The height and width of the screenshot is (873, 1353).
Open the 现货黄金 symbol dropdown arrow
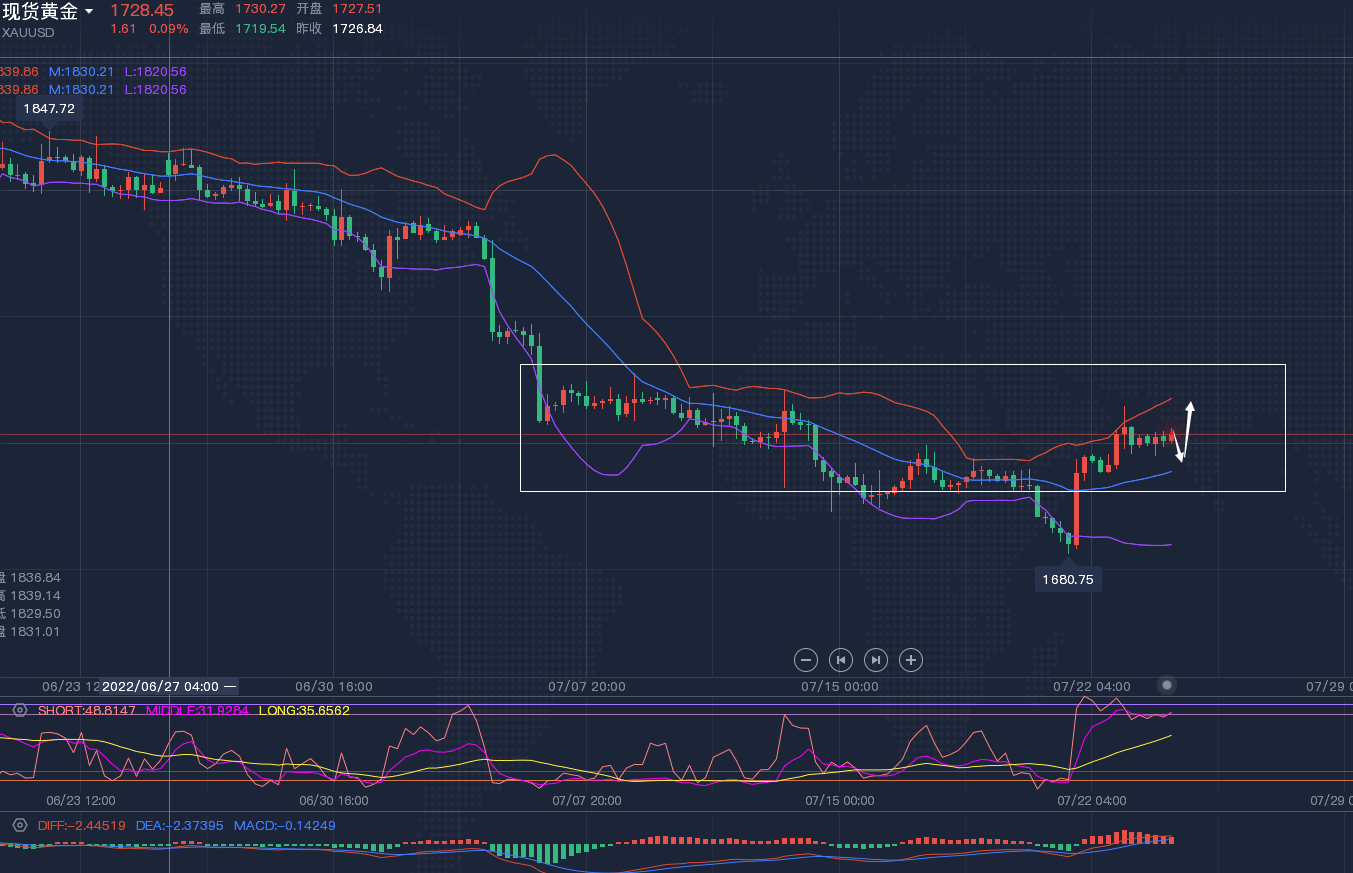tap(89, 12)
